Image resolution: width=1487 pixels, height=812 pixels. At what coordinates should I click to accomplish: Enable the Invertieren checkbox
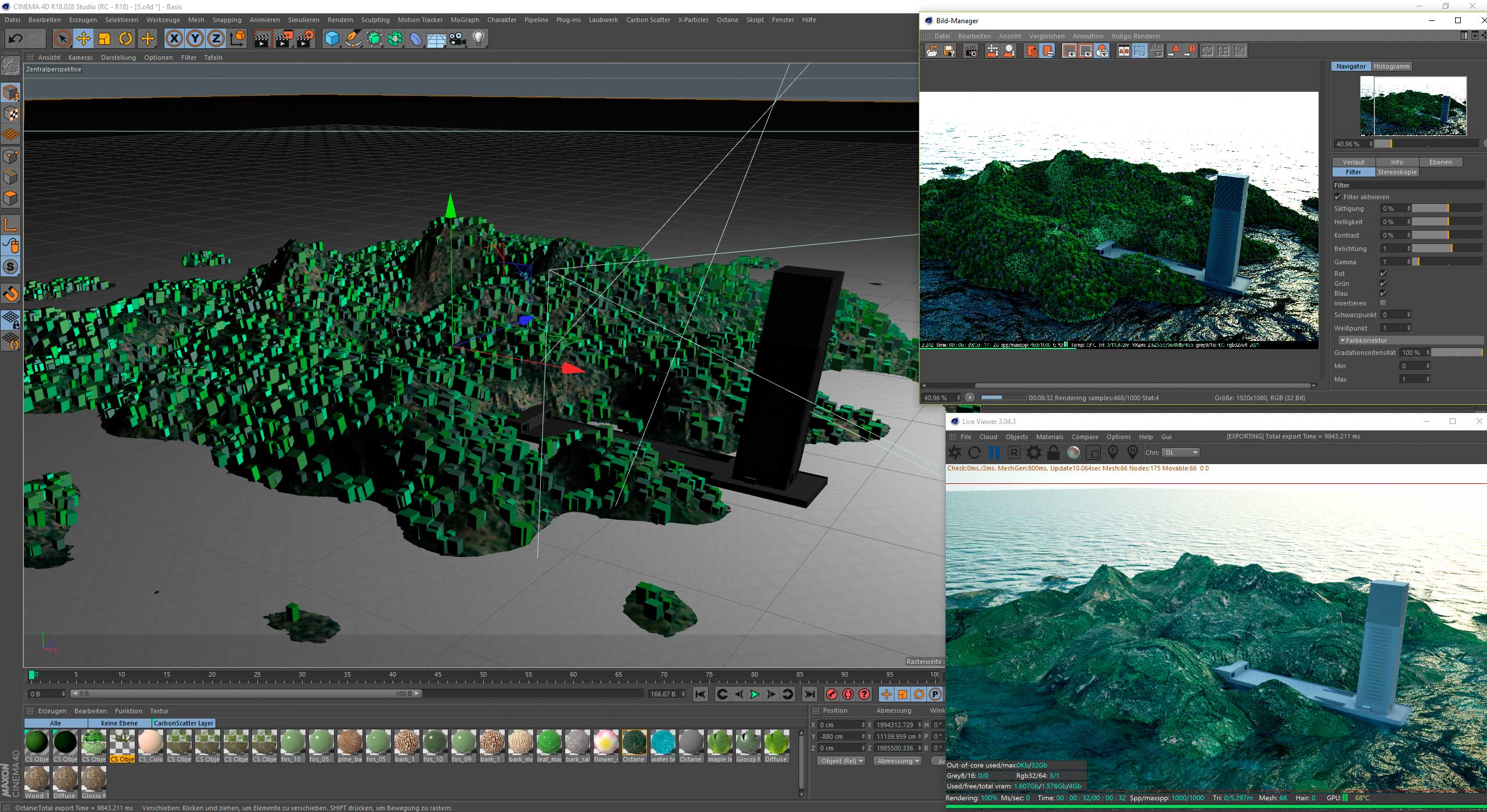(x=1382, y=303)
